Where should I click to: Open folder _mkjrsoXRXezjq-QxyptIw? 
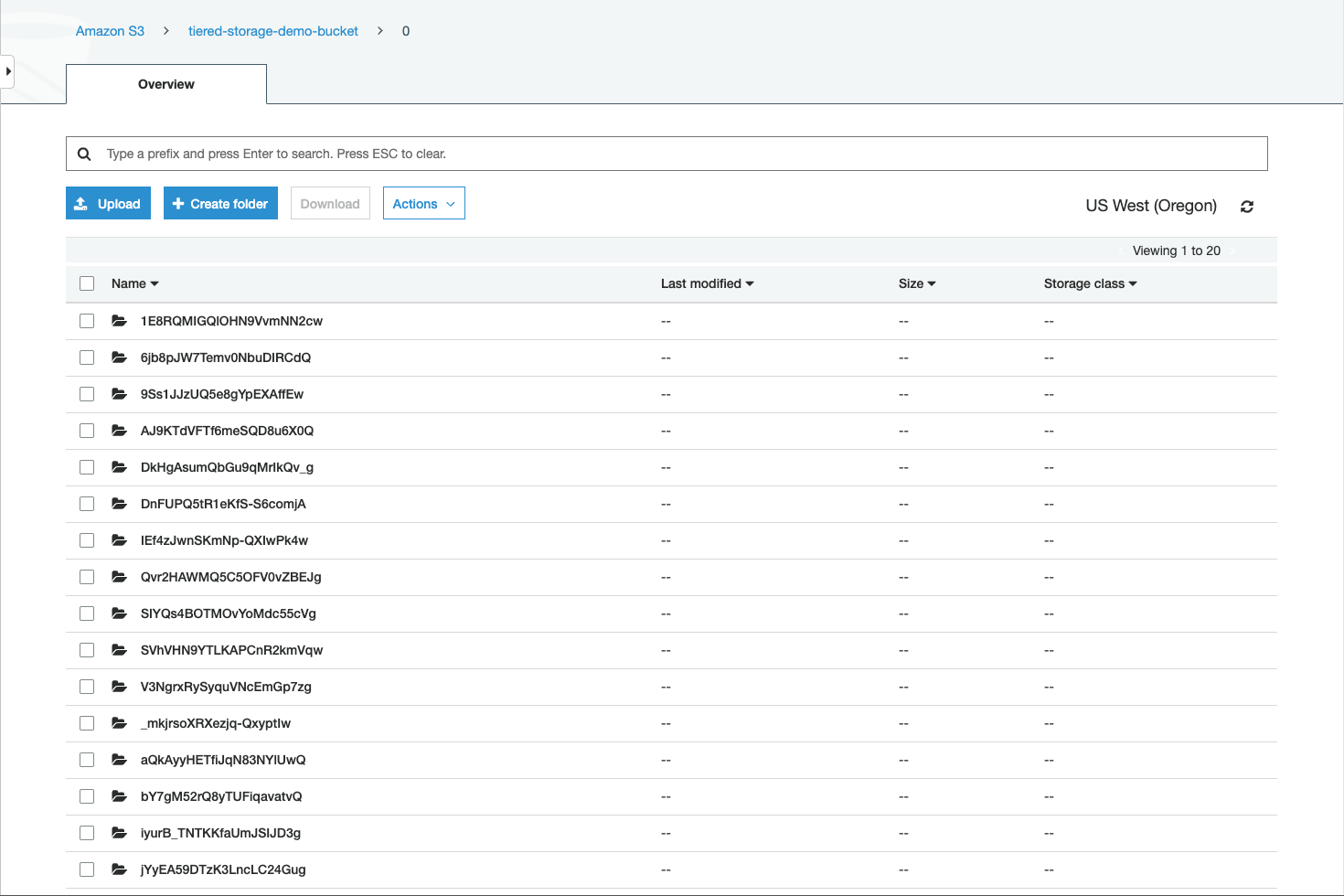tap(216, 723)
